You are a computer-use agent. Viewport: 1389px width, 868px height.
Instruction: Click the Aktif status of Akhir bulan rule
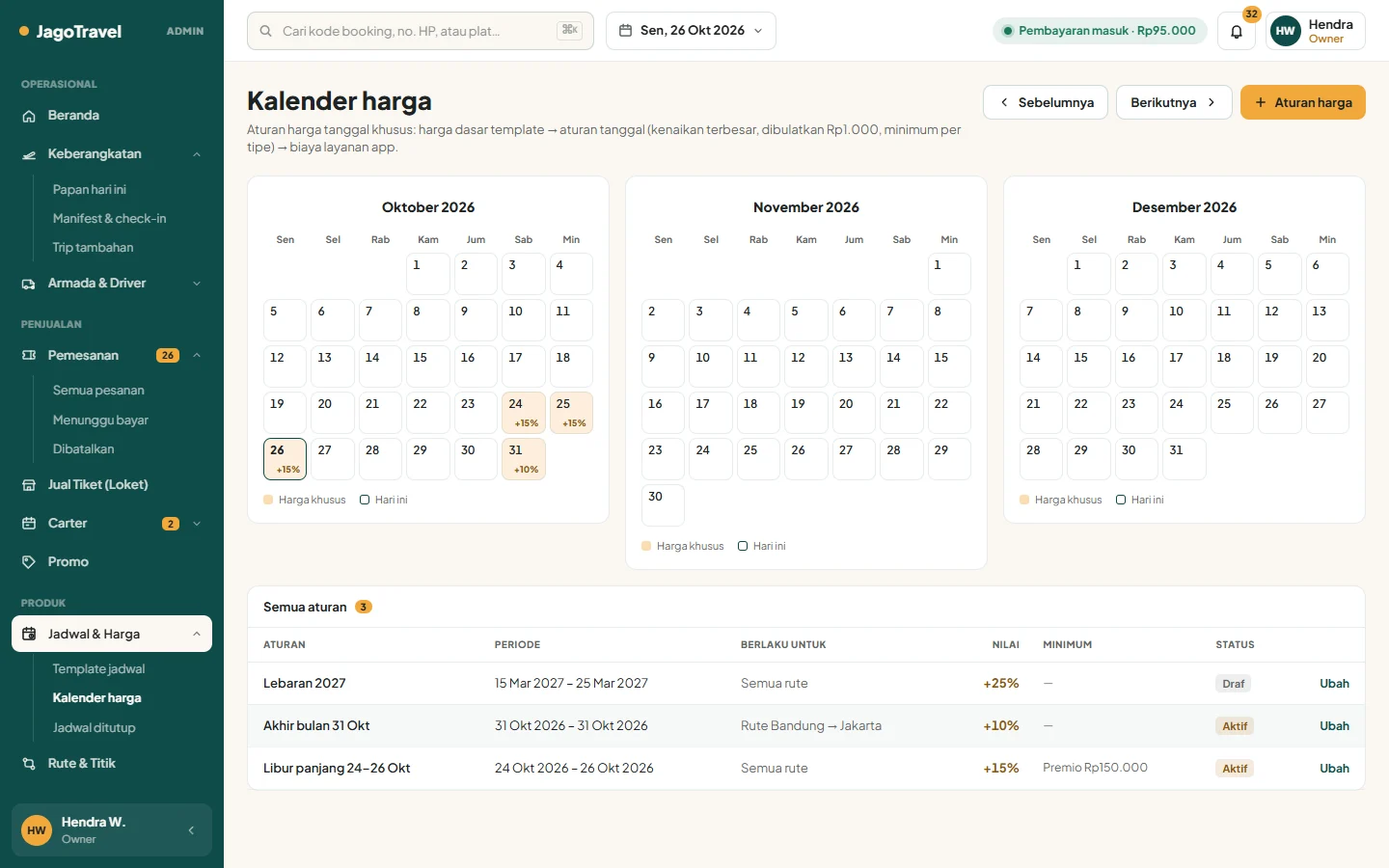(x=1235, y=726)
